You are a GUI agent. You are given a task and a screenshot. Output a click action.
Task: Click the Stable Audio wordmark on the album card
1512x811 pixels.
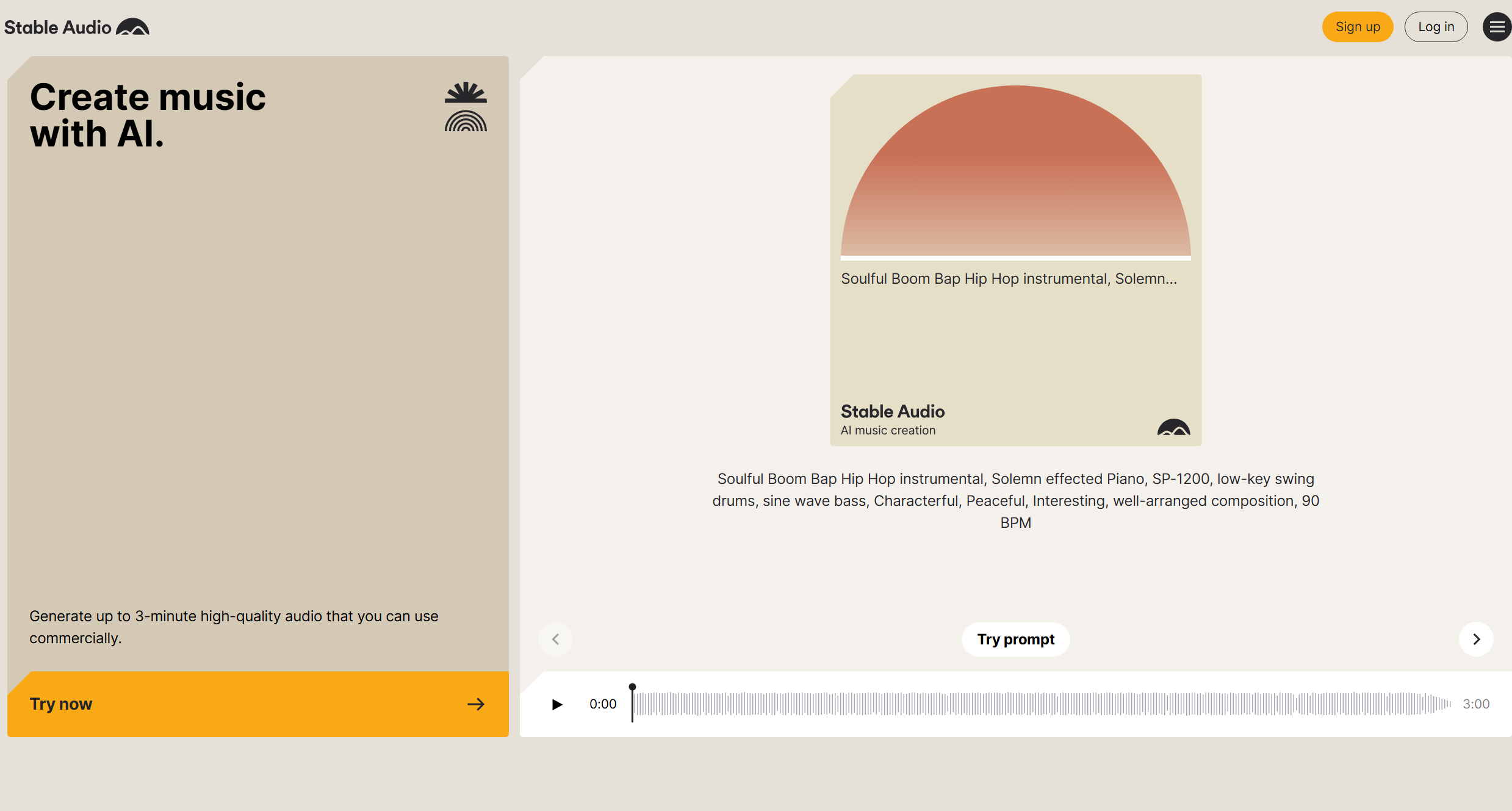tap(892, 411)
